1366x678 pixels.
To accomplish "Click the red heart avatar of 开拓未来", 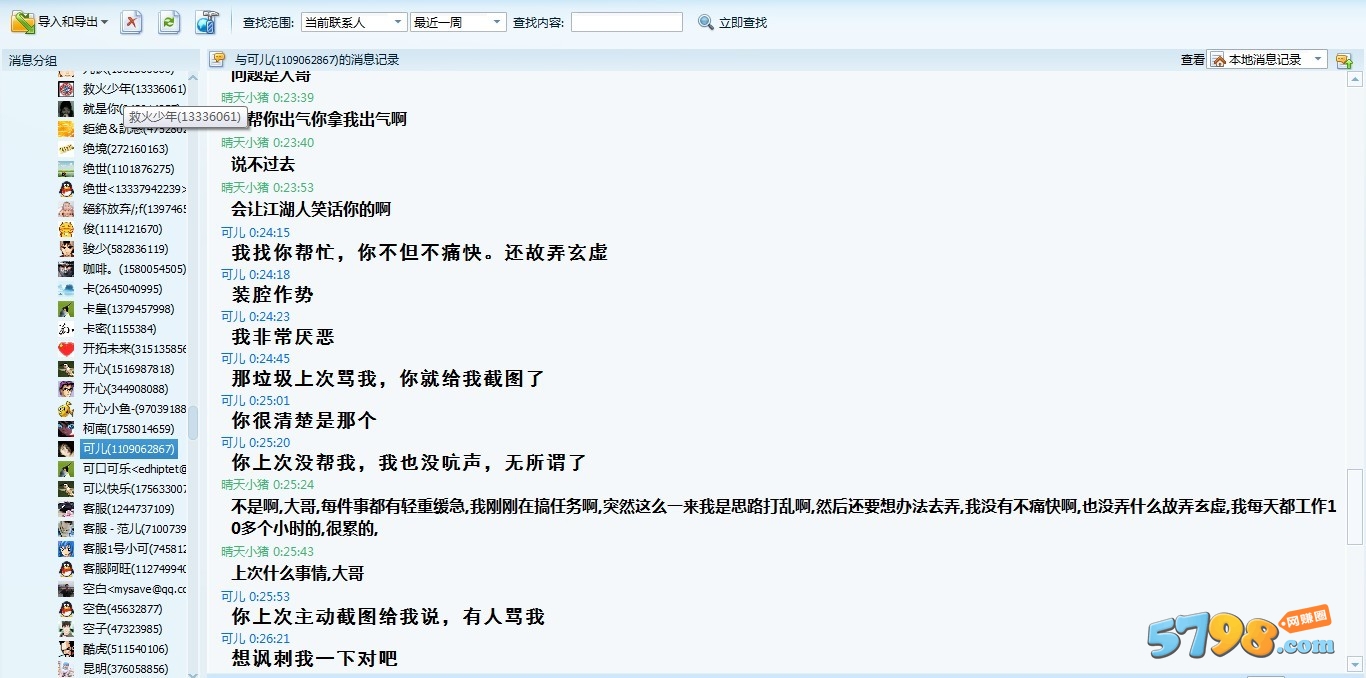I will click(66, 349).
